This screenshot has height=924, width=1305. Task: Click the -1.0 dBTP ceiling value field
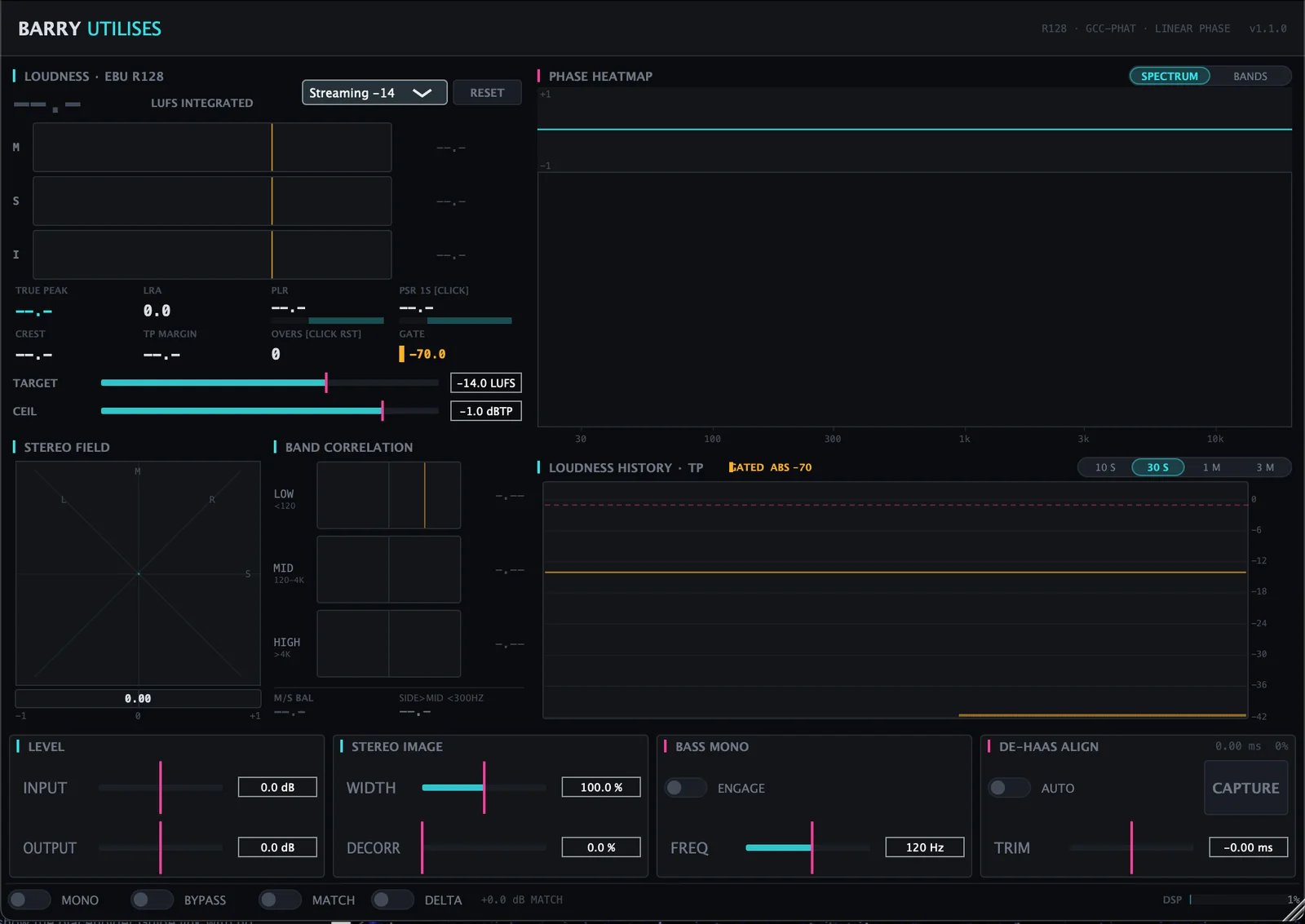486,411
